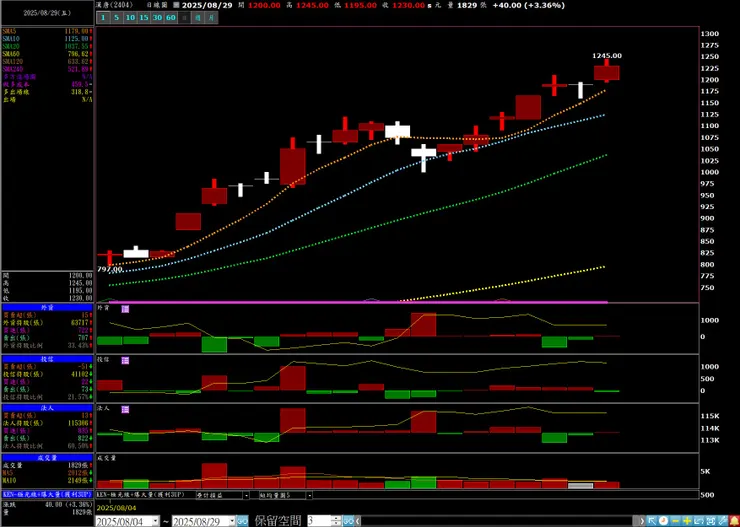Click the SMA10 legend row
740x527 pixels.
pyautogui.click(x=47, y=38)
